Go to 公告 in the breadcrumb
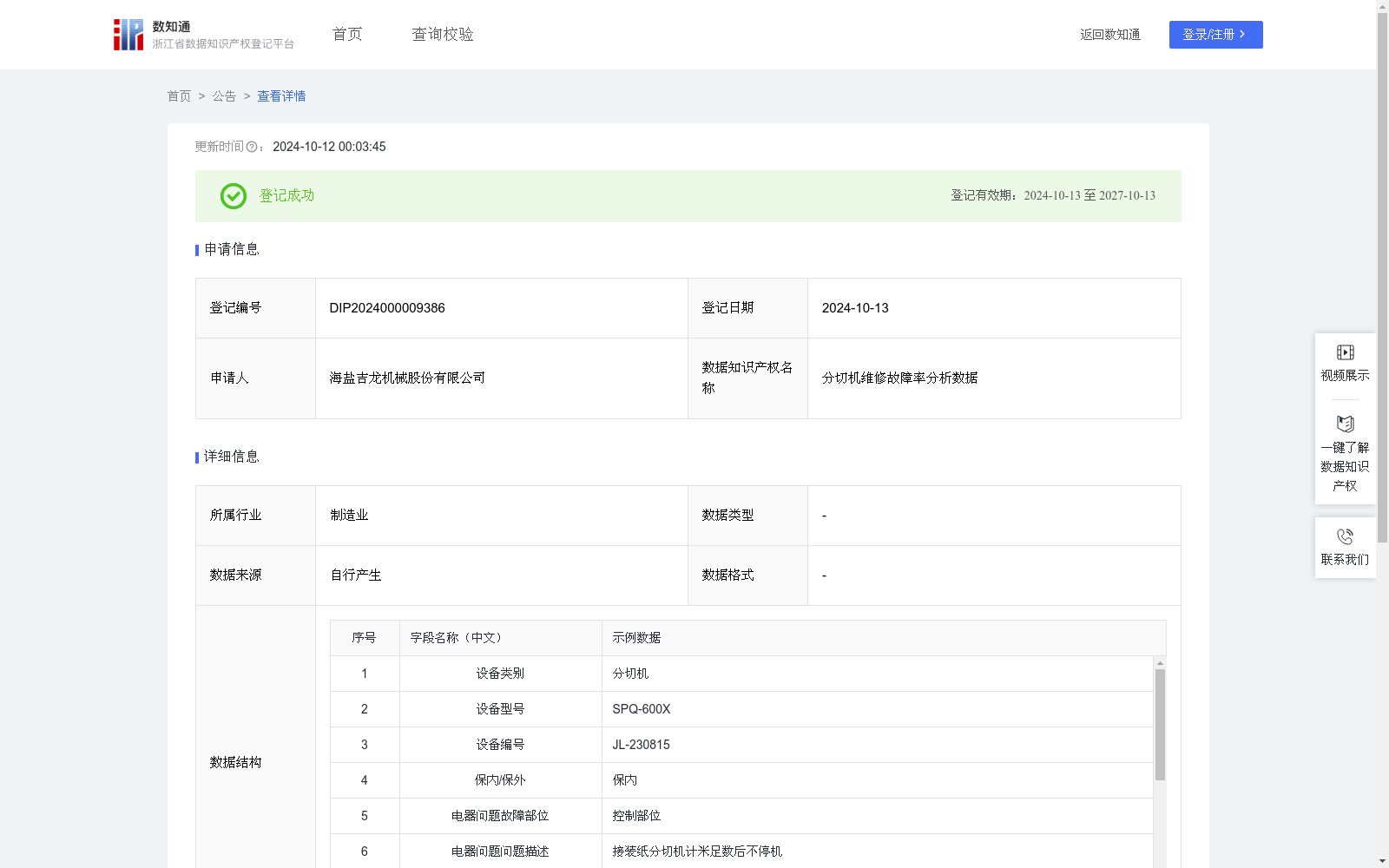Screen dimensions: 1389x868 (x=224, y=96)
